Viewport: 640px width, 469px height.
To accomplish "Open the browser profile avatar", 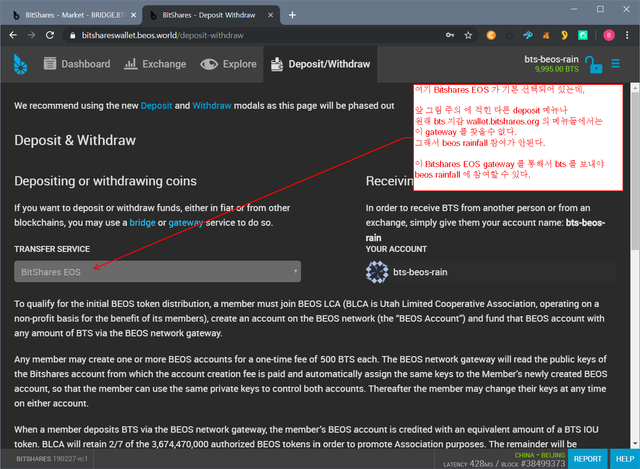I will [x=609, y=36].
